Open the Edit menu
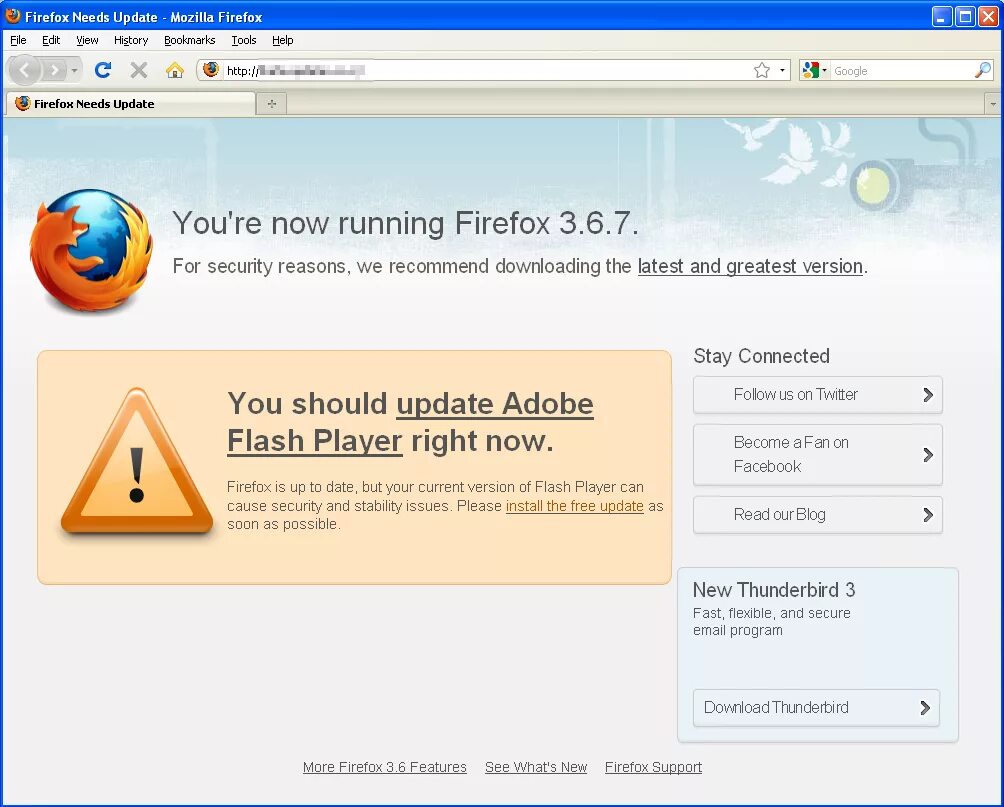Screen dimensions: 1004x807 (51, 40)
